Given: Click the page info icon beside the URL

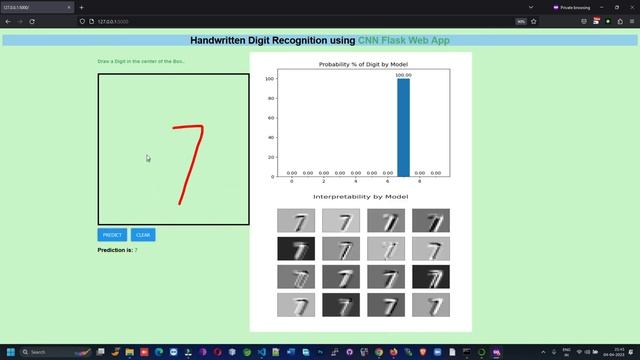Looking at the screenshot, I should click(x=91, y=21).
